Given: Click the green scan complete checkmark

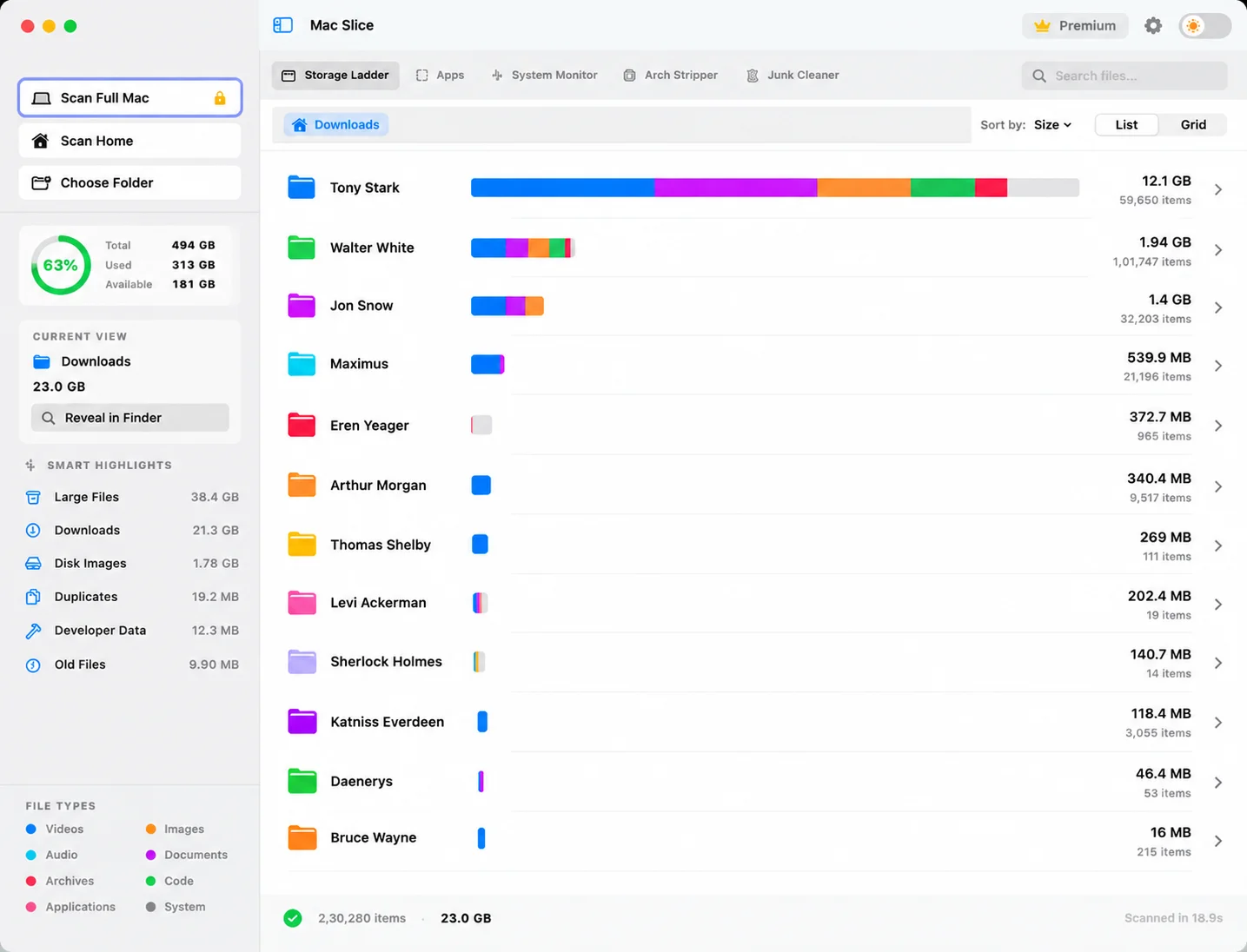Looking at the screenshot, I should click(x=293, y=918).
